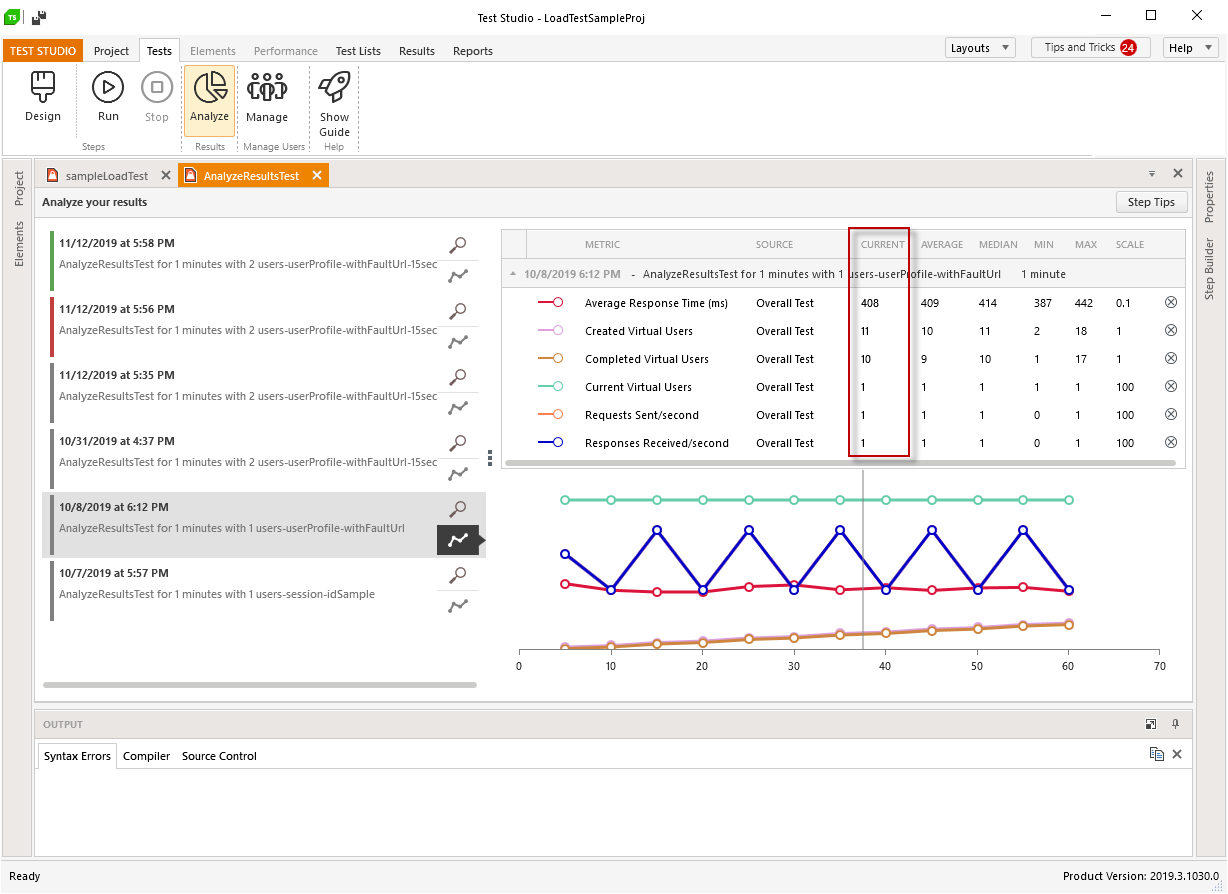Open the document tabs dropdown arrow
1228x894 pixels.
(x=1151, y=173)
